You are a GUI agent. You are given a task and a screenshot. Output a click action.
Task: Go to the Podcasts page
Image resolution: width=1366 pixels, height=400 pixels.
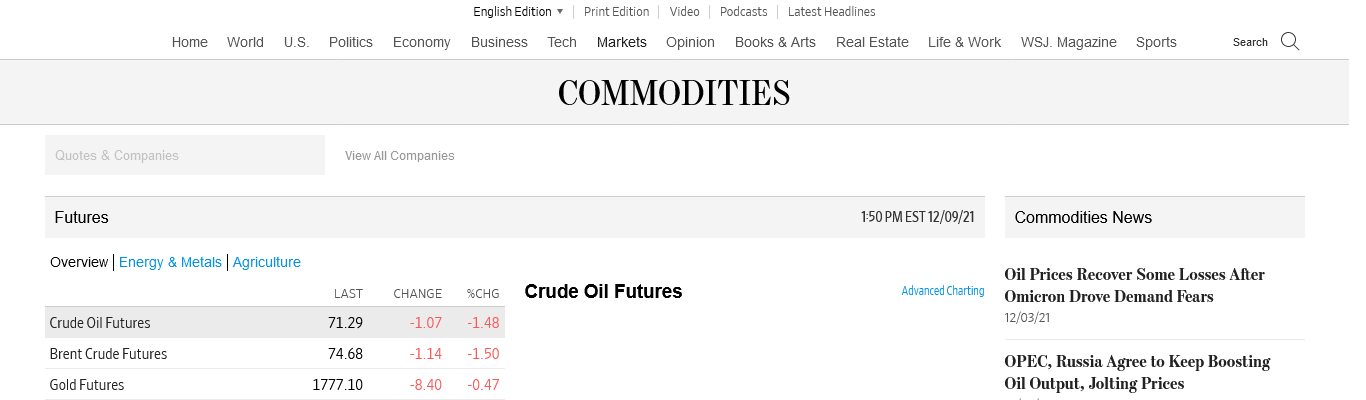click(743, 12)
